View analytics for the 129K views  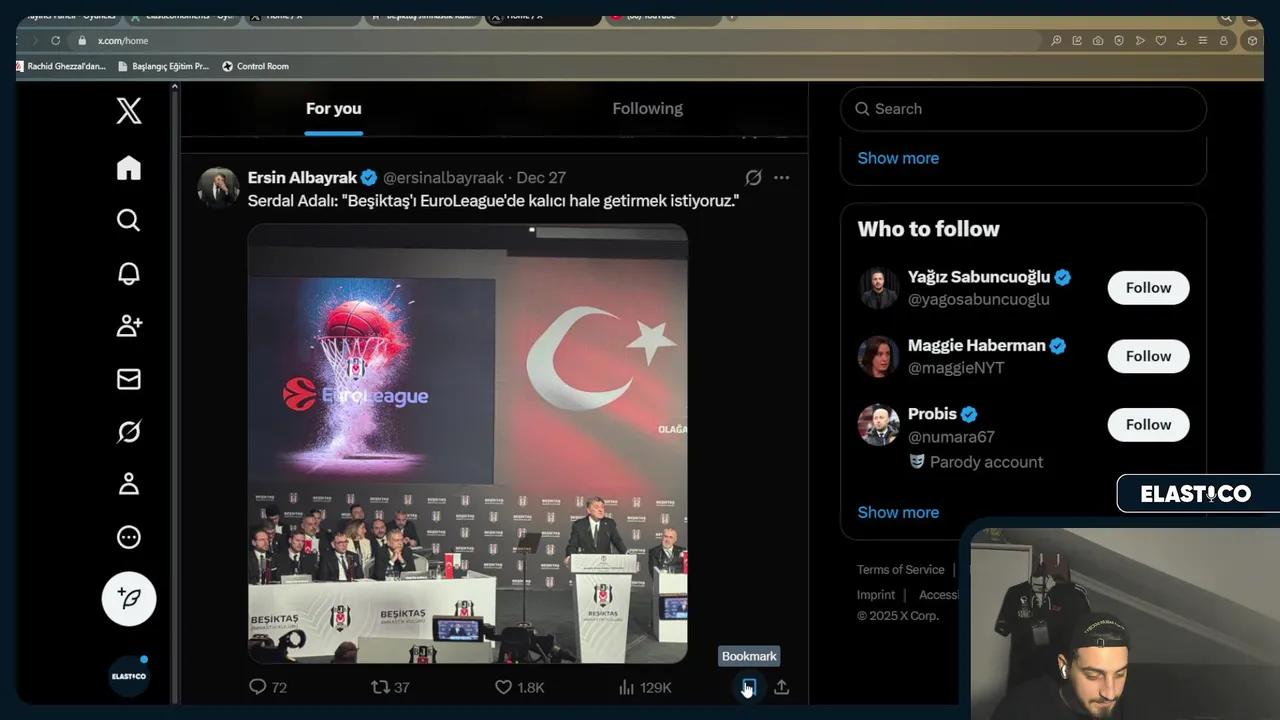645,687
